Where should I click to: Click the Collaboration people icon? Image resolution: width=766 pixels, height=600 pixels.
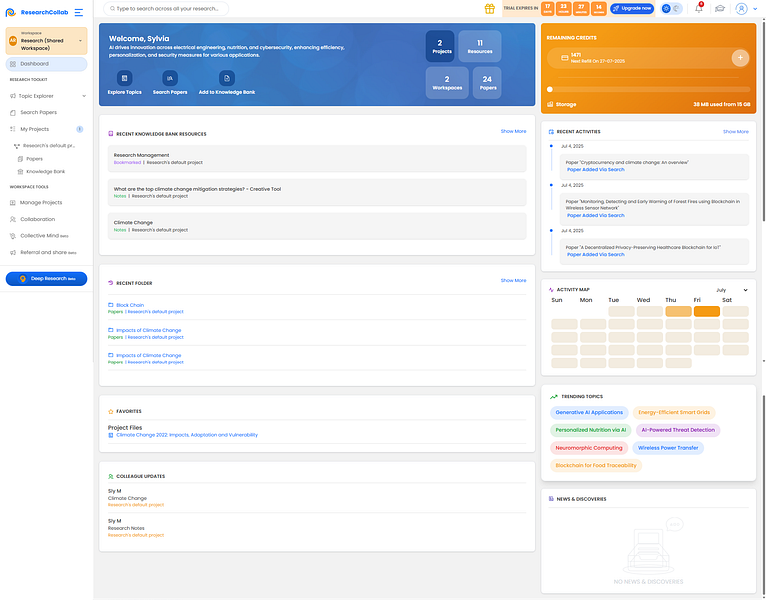[13, 219]
